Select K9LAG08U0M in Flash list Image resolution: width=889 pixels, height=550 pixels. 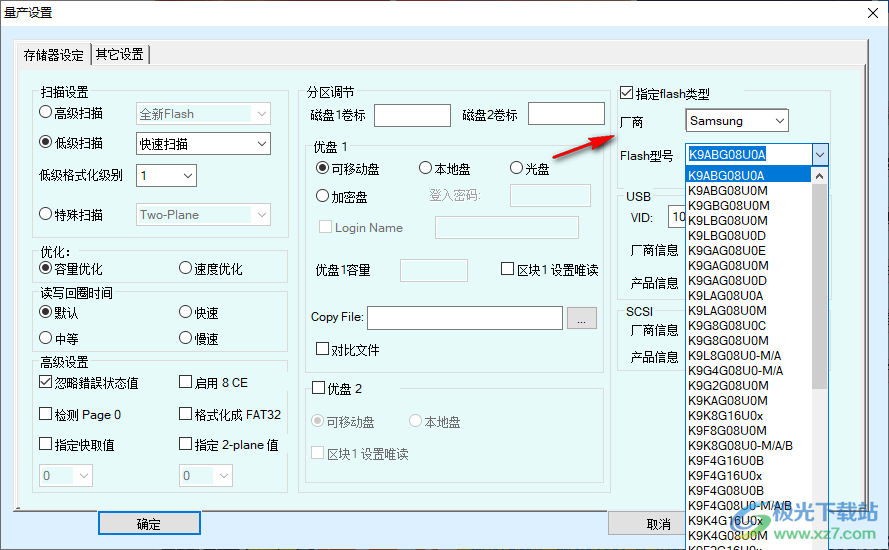point(748,311)
